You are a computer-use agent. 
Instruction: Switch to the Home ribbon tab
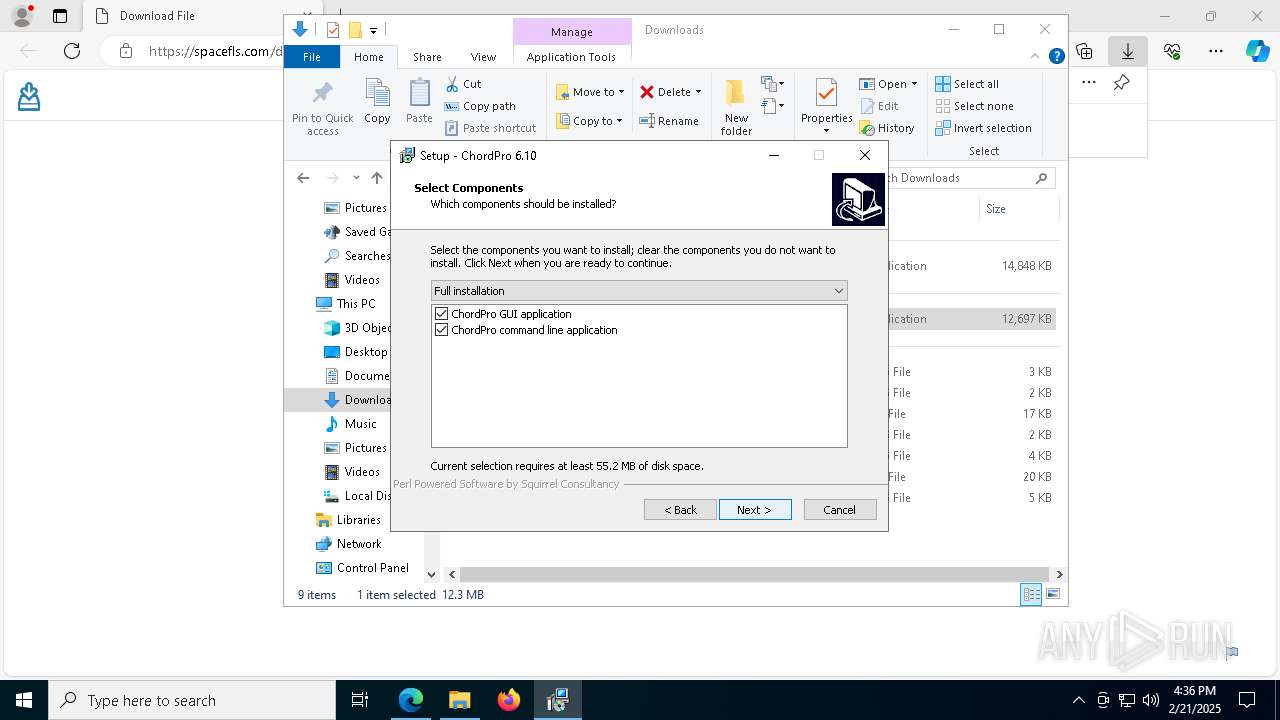pyautogui.click(x=368, y=57)
